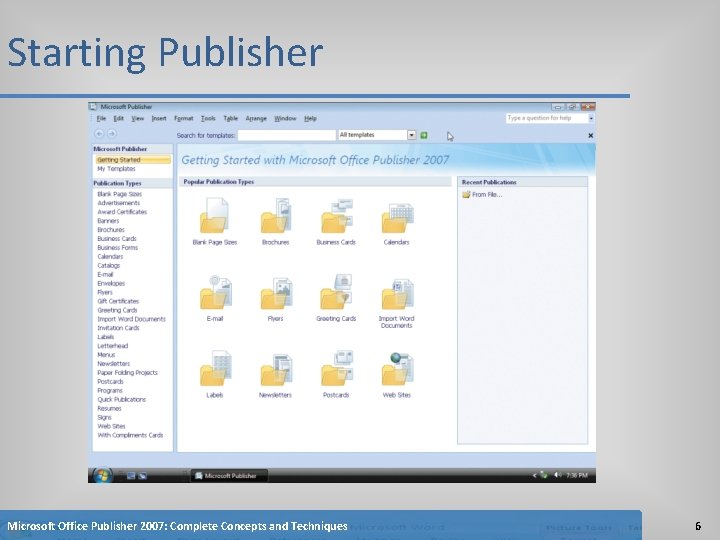Open the Insert menu
720x540 pixels.
click(x=159, y=118)
